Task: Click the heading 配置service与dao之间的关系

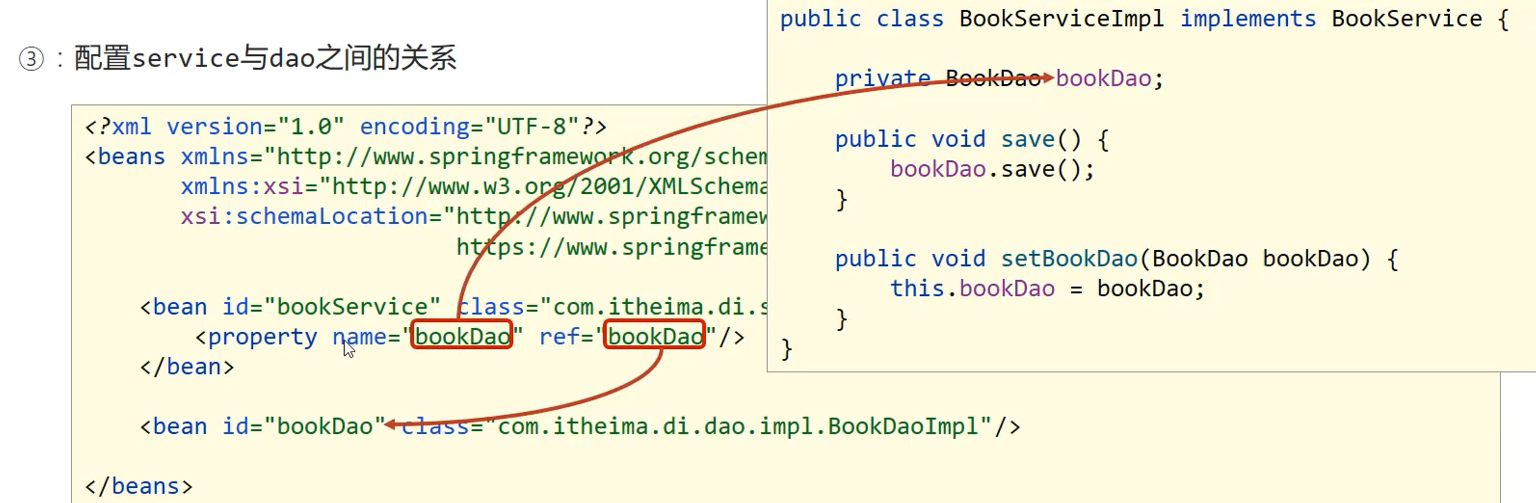Action: 265,59
